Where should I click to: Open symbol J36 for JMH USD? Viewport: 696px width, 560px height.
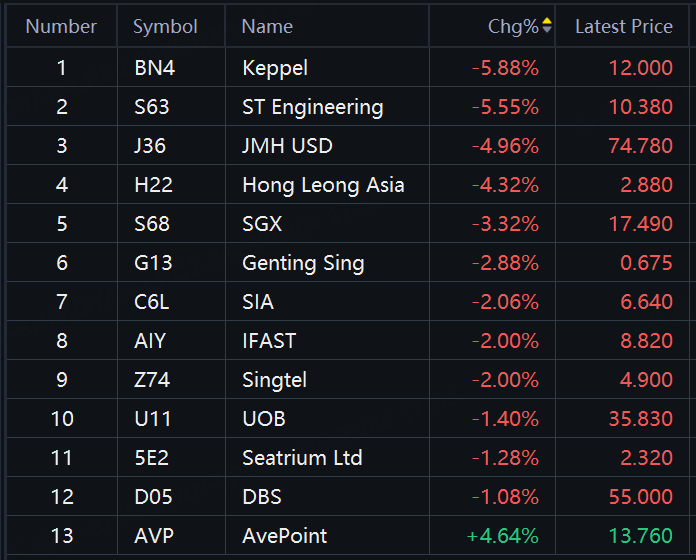click(x=150, y=146)
